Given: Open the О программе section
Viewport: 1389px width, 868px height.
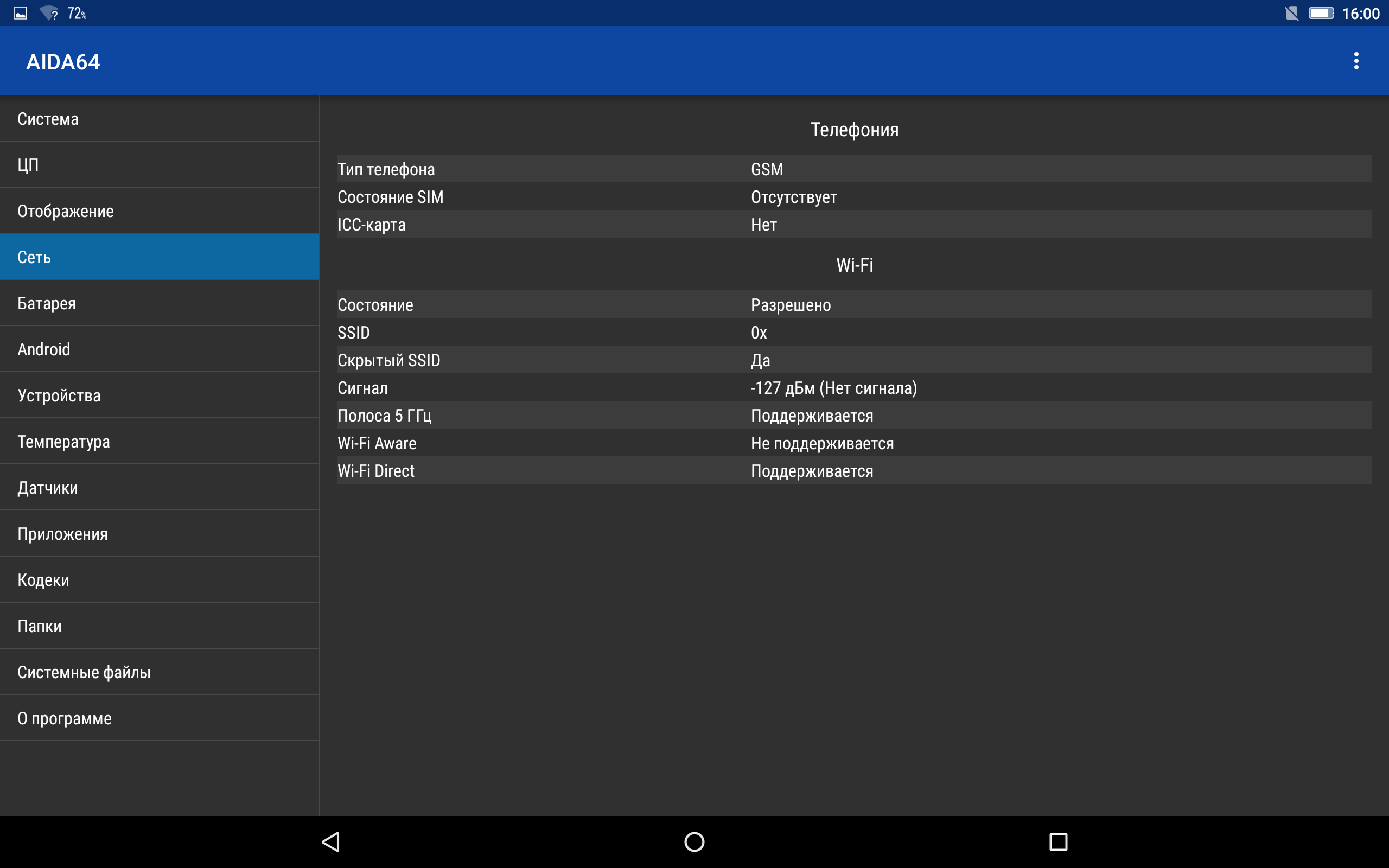Looking at the screenshot, I should [160, 718].
